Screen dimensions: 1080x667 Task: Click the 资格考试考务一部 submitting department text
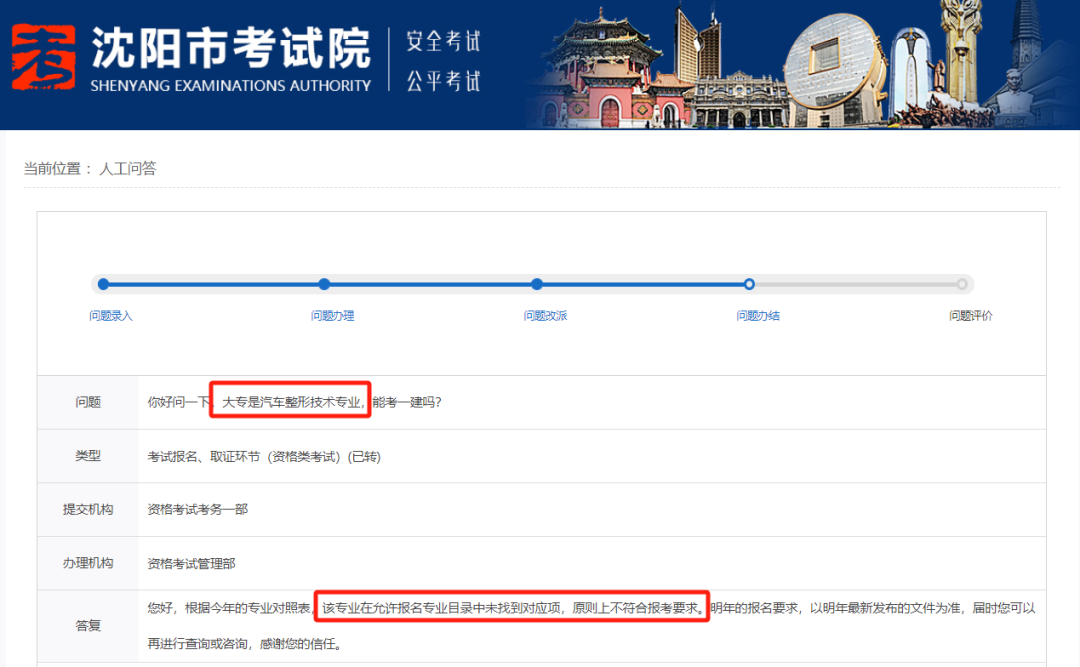[x=198, y=509]
